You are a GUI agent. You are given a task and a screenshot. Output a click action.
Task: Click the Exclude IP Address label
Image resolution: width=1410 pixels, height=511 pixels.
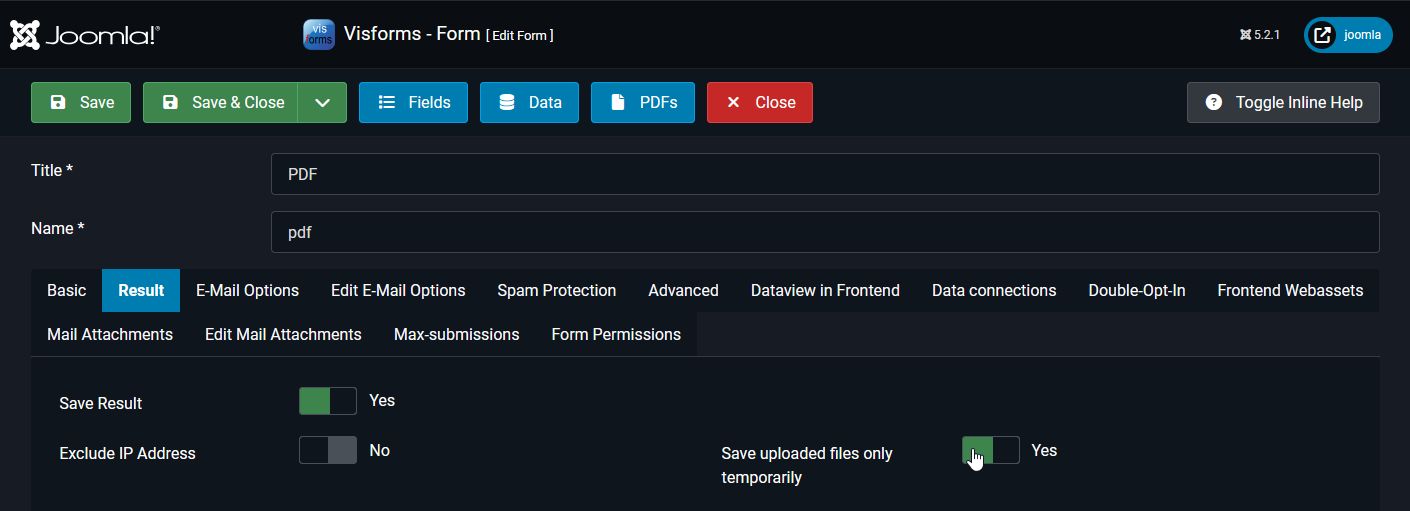click(x=127, y=453)
